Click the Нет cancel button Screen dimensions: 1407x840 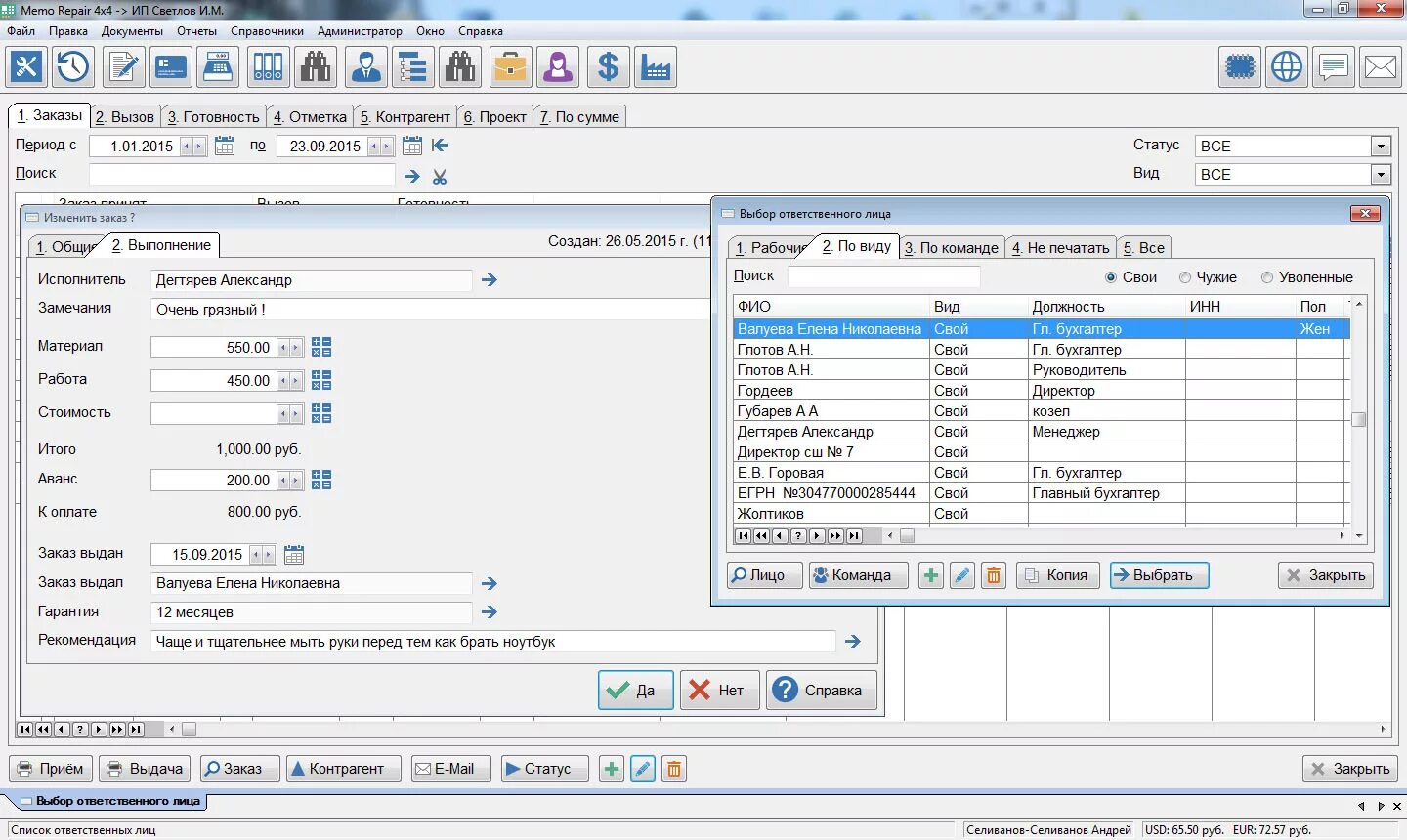click(719, 691)
